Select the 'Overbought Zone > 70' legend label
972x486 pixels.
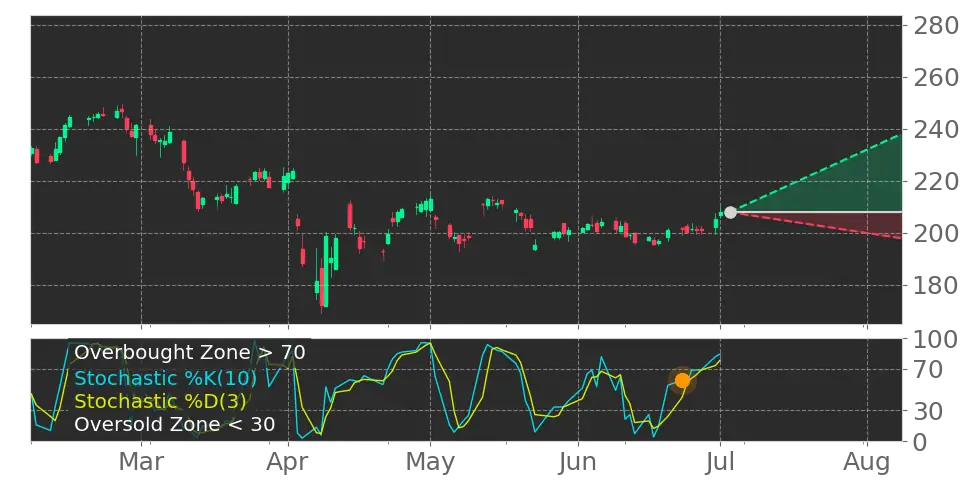pyautogui.click(x=190, y=353)
